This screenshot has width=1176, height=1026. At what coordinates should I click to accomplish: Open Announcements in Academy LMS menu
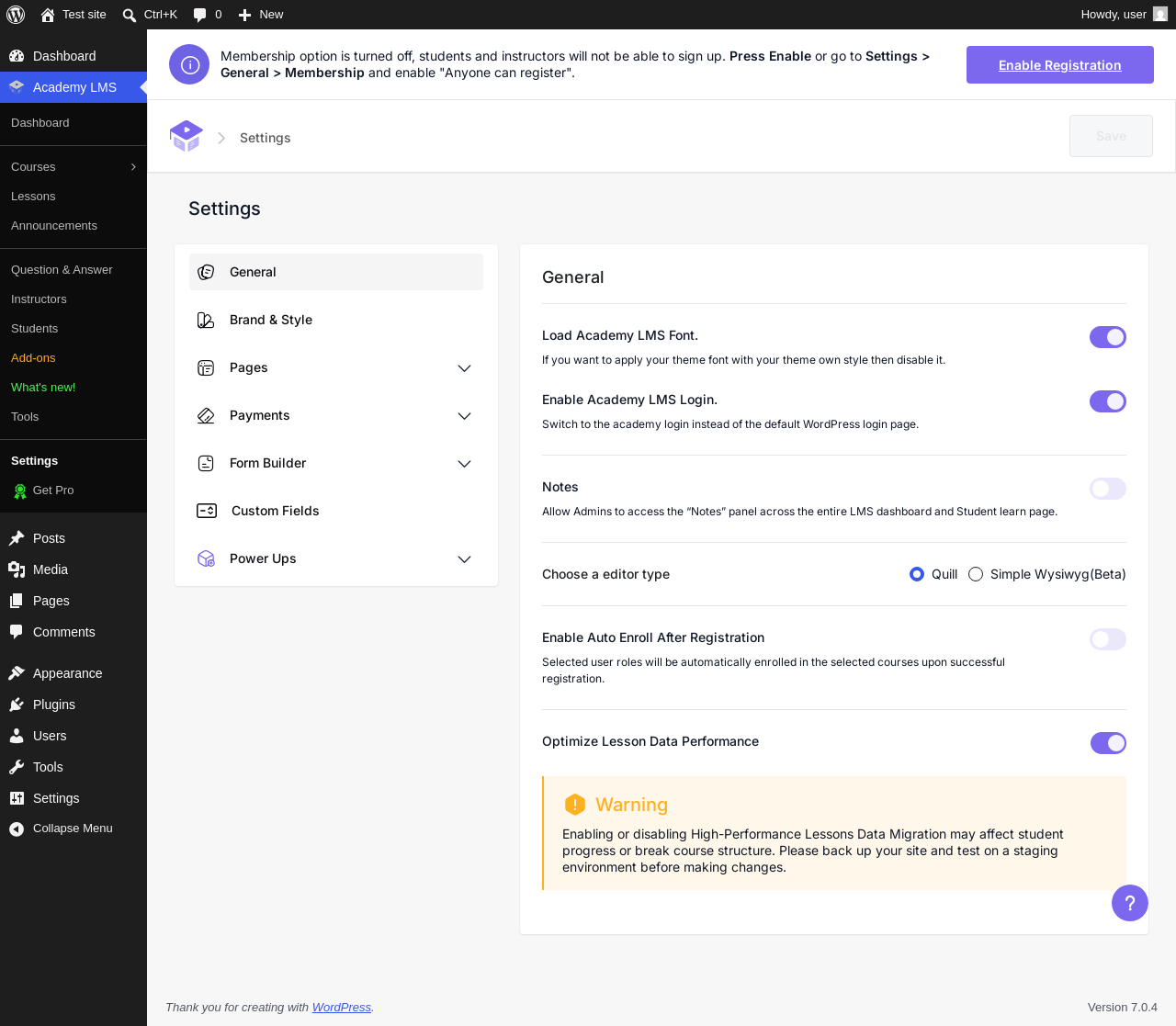(x=54, y=226)
